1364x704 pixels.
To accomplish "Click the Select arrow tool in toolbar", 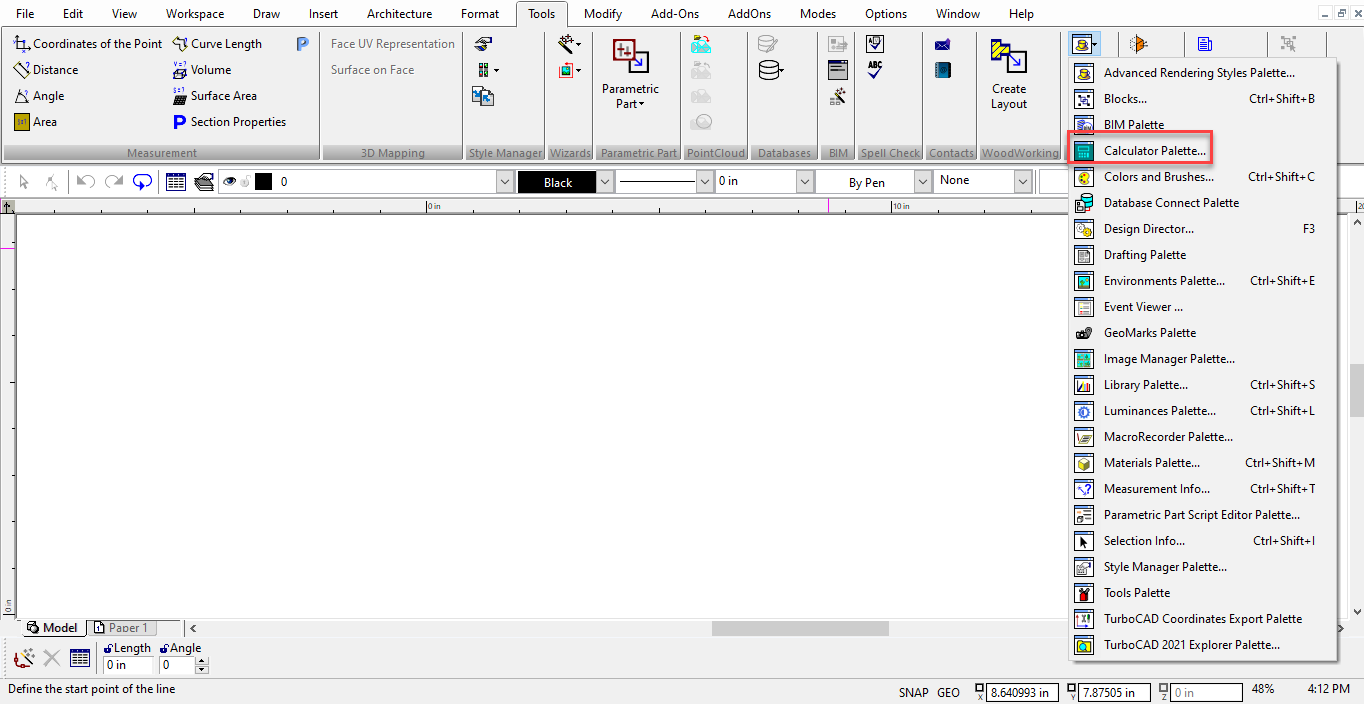I will [x=24, y=182].
